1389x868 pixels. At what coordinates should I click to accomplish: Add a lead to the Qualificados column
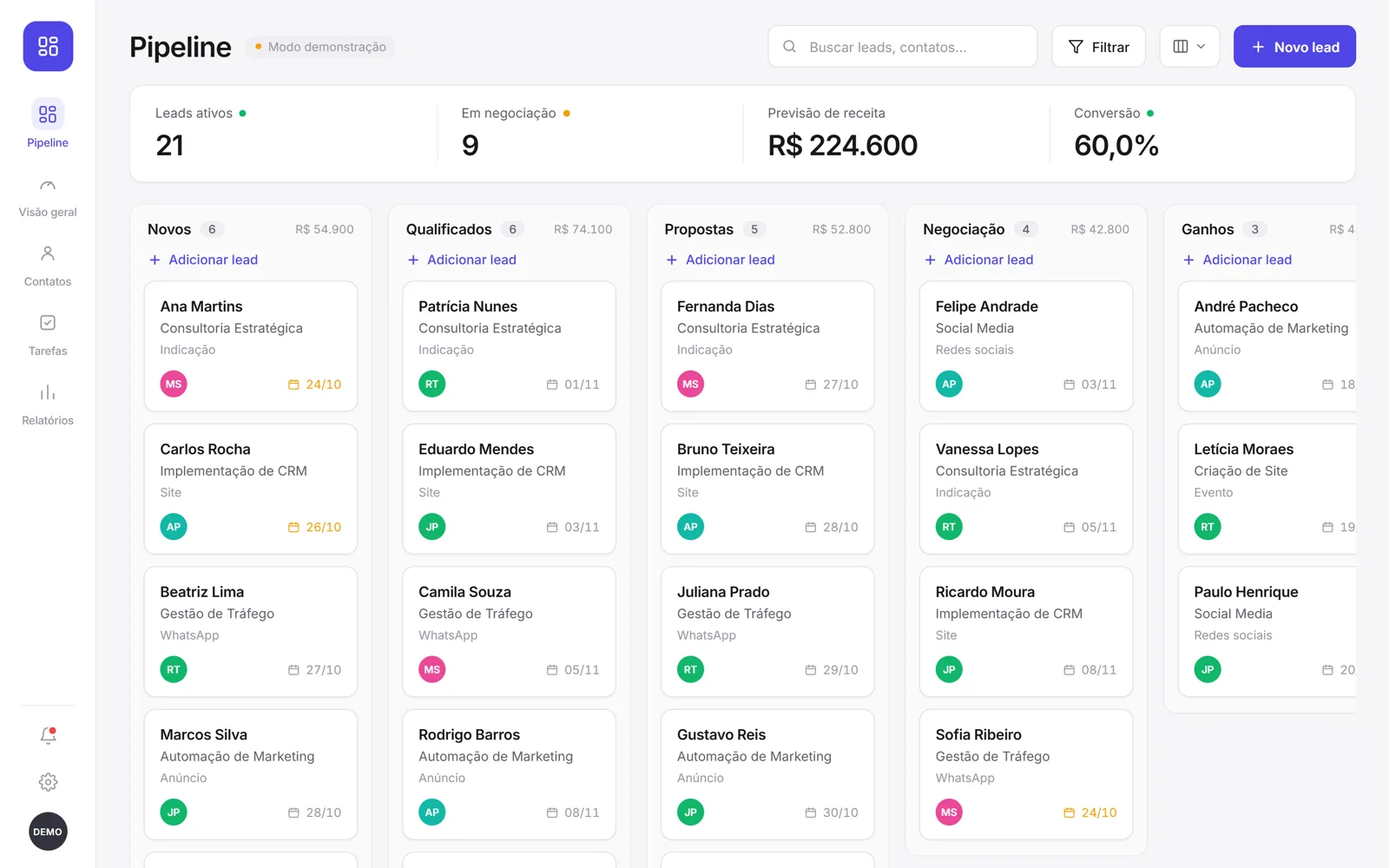[462, 260]
